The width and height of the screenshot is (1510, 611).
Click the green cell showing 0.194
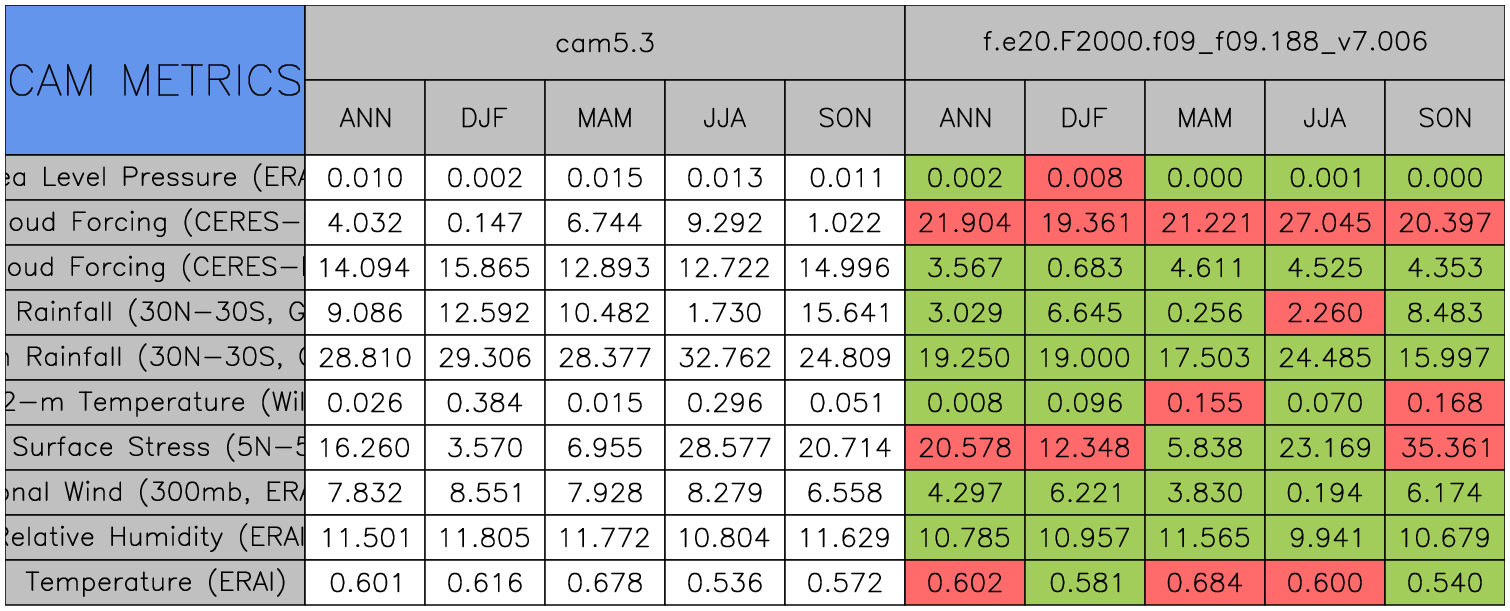[1324, 492]
